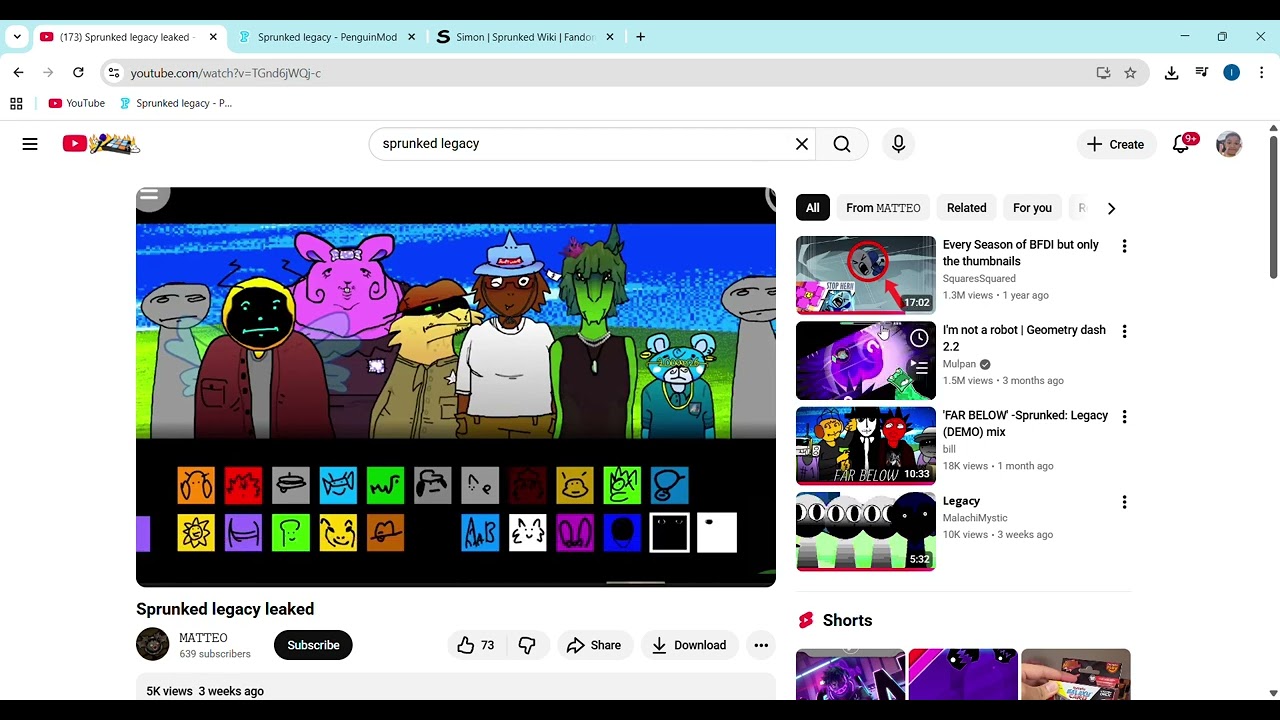Open FAR BELOW Sprunked Legacy thumbnail
The height and width of the screenshot is (720, 1280).
(x=866, y=445)
